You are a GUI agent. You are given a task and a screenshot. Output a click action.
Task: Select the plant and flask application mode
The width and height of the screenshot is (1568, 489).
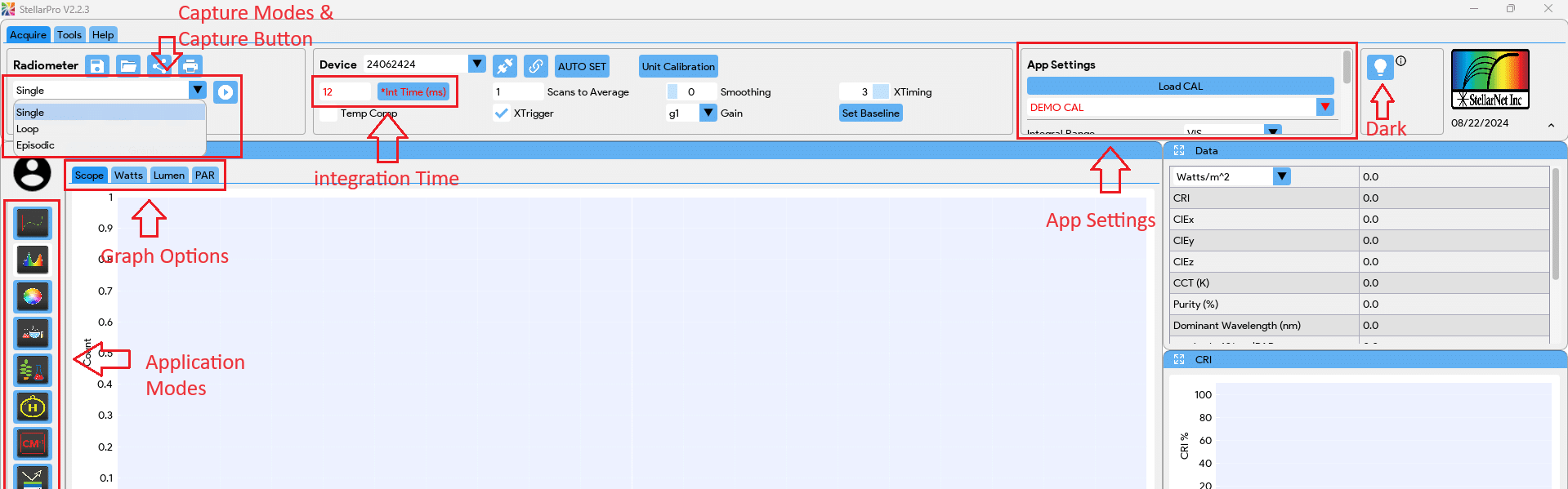tap(33, 370)
